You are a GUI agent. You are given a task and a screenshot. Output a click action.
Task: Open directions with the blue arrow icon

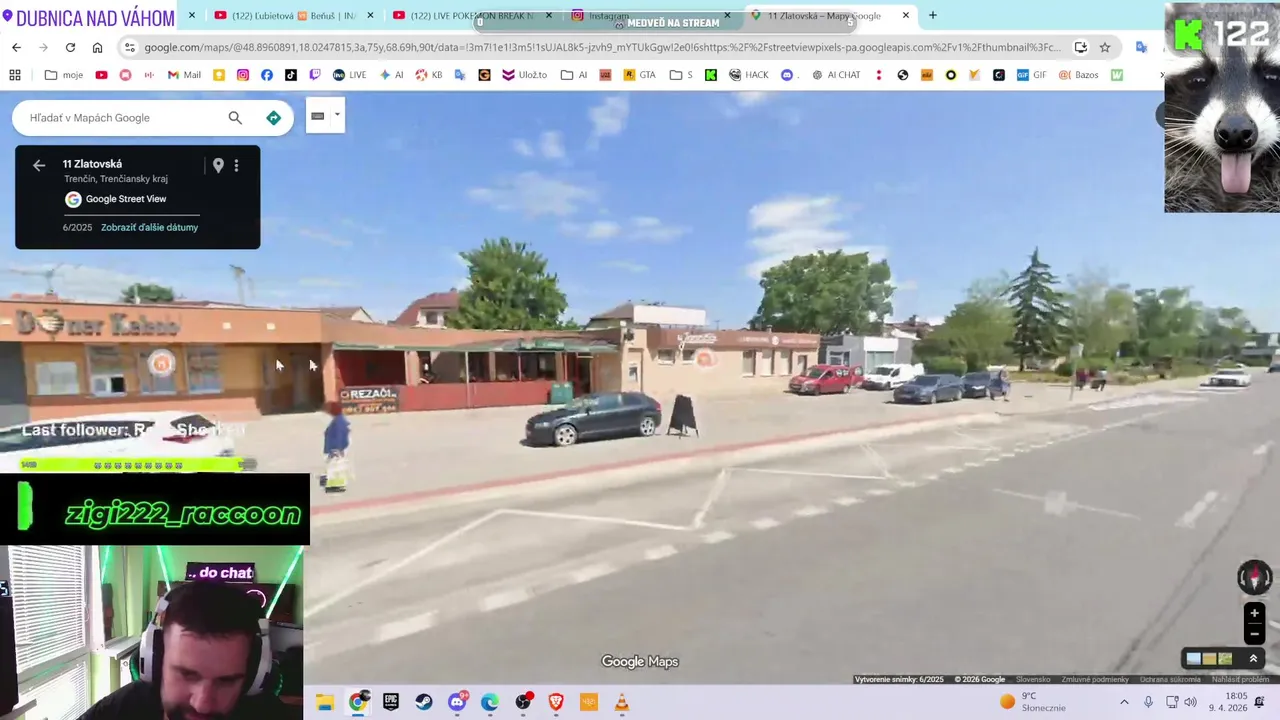pos(273,118)
